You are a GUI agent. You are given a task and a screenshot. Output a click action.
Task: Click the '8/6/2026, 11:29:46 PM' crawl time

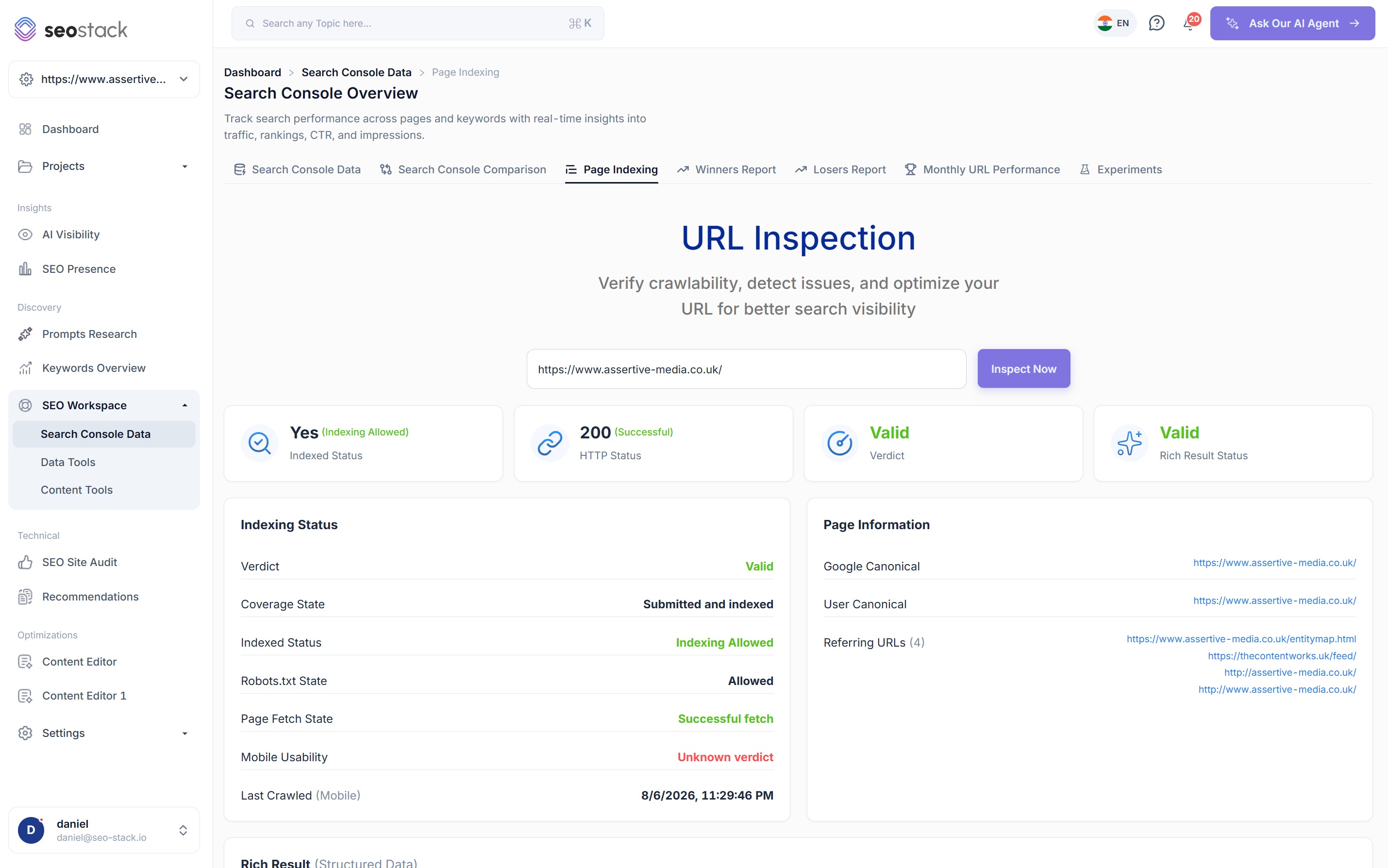(x=707, y=796)
